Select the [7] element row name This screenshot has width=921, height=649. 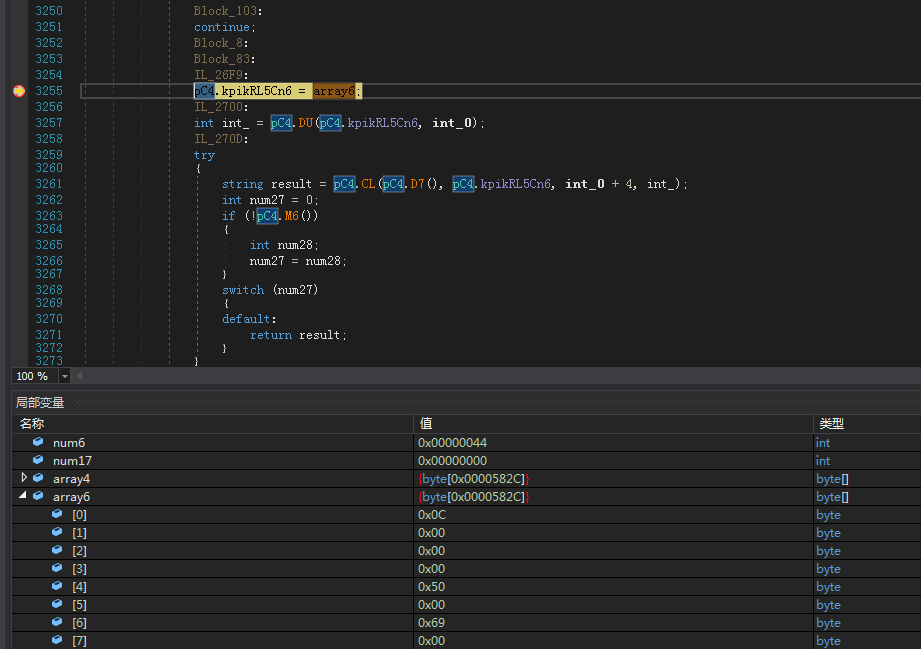click(79, 641)
